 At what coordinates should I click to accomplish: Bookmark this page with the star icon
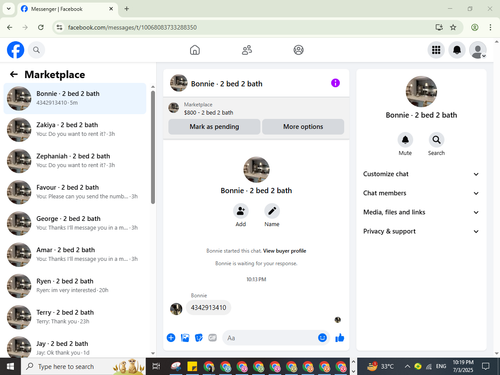[x=453, y=27]
